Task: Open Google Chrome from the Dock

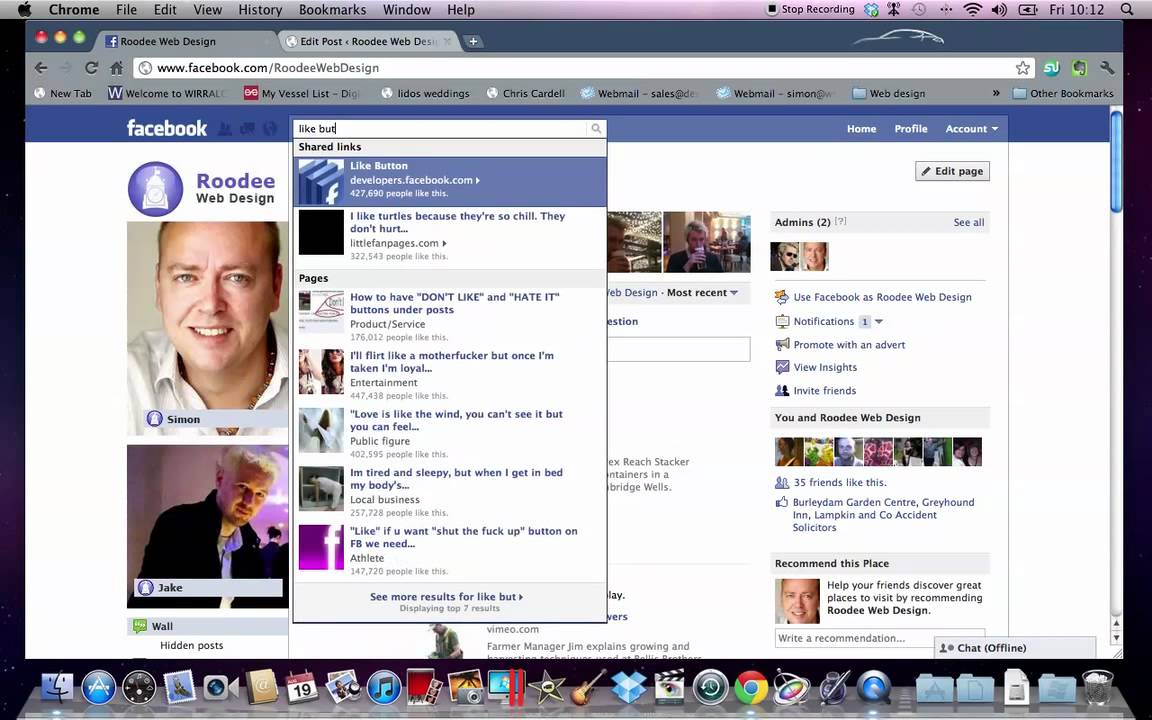Action: pyautogui.click(x=751, y=688)
